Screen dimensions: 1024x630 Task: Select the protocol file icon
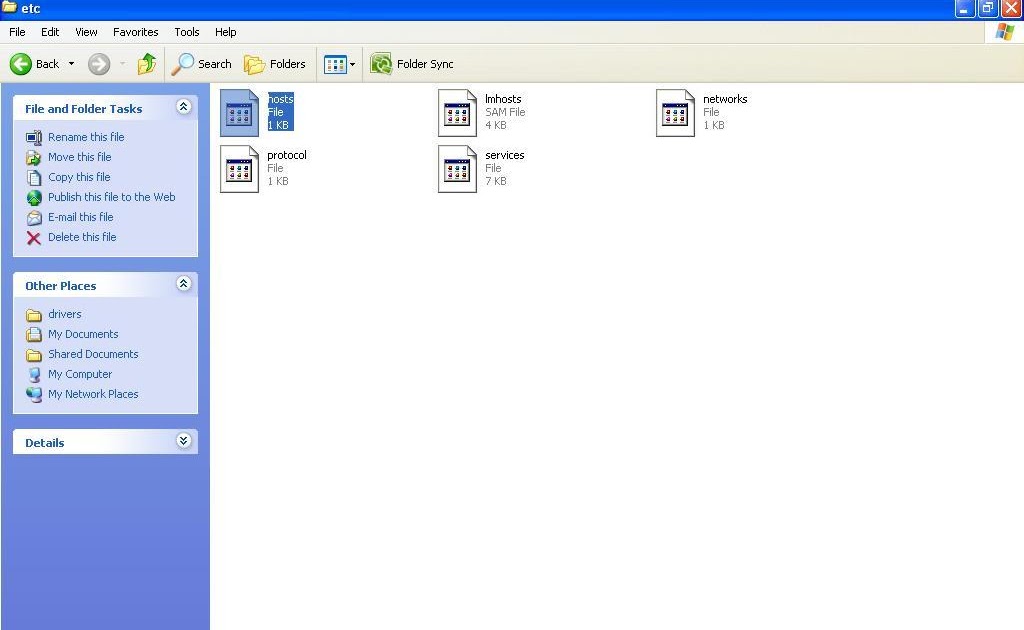pos(239,169)
